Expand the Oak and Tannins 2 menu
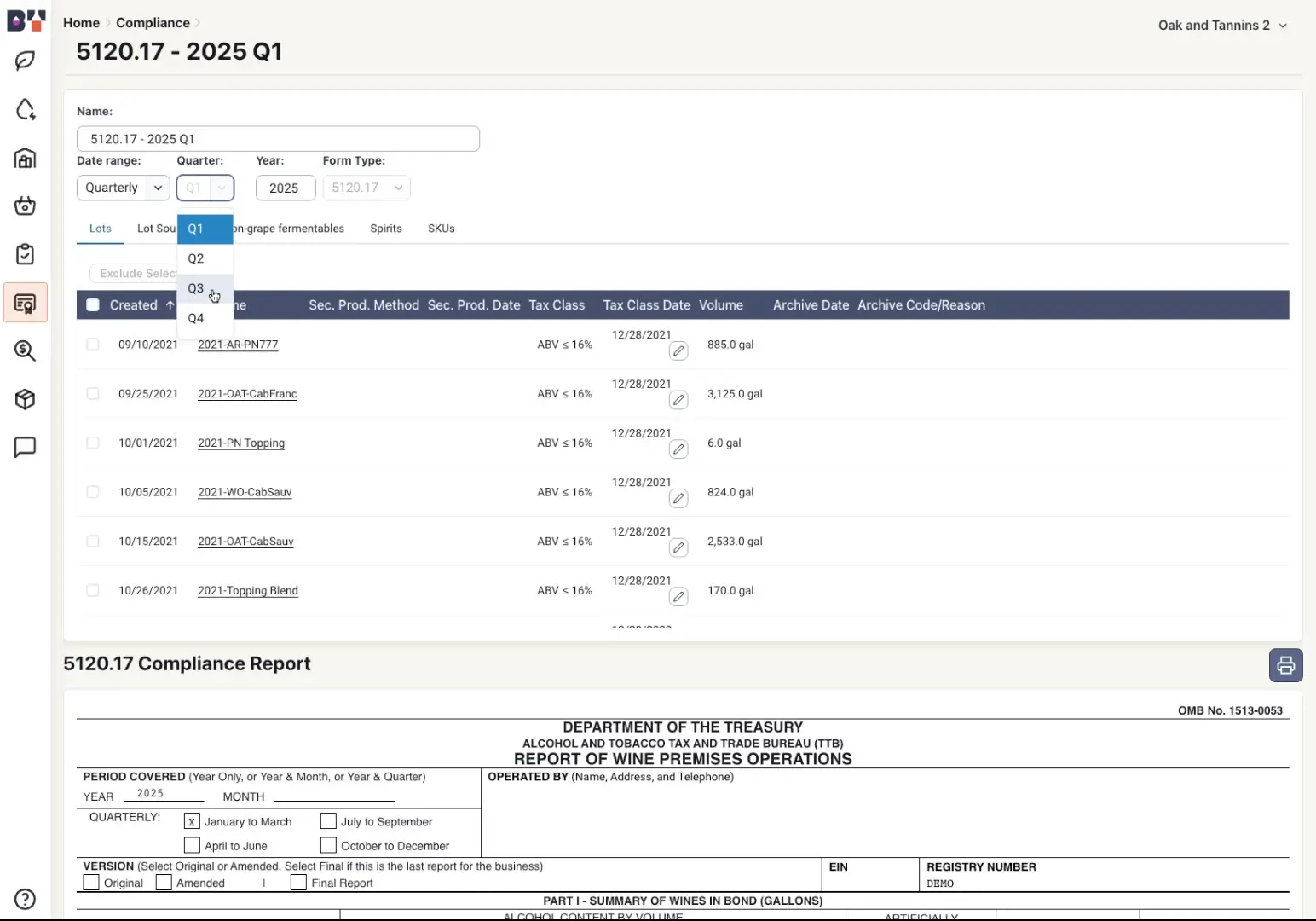The width and height of the screenshot is (1316, 921). point(1222,26)
